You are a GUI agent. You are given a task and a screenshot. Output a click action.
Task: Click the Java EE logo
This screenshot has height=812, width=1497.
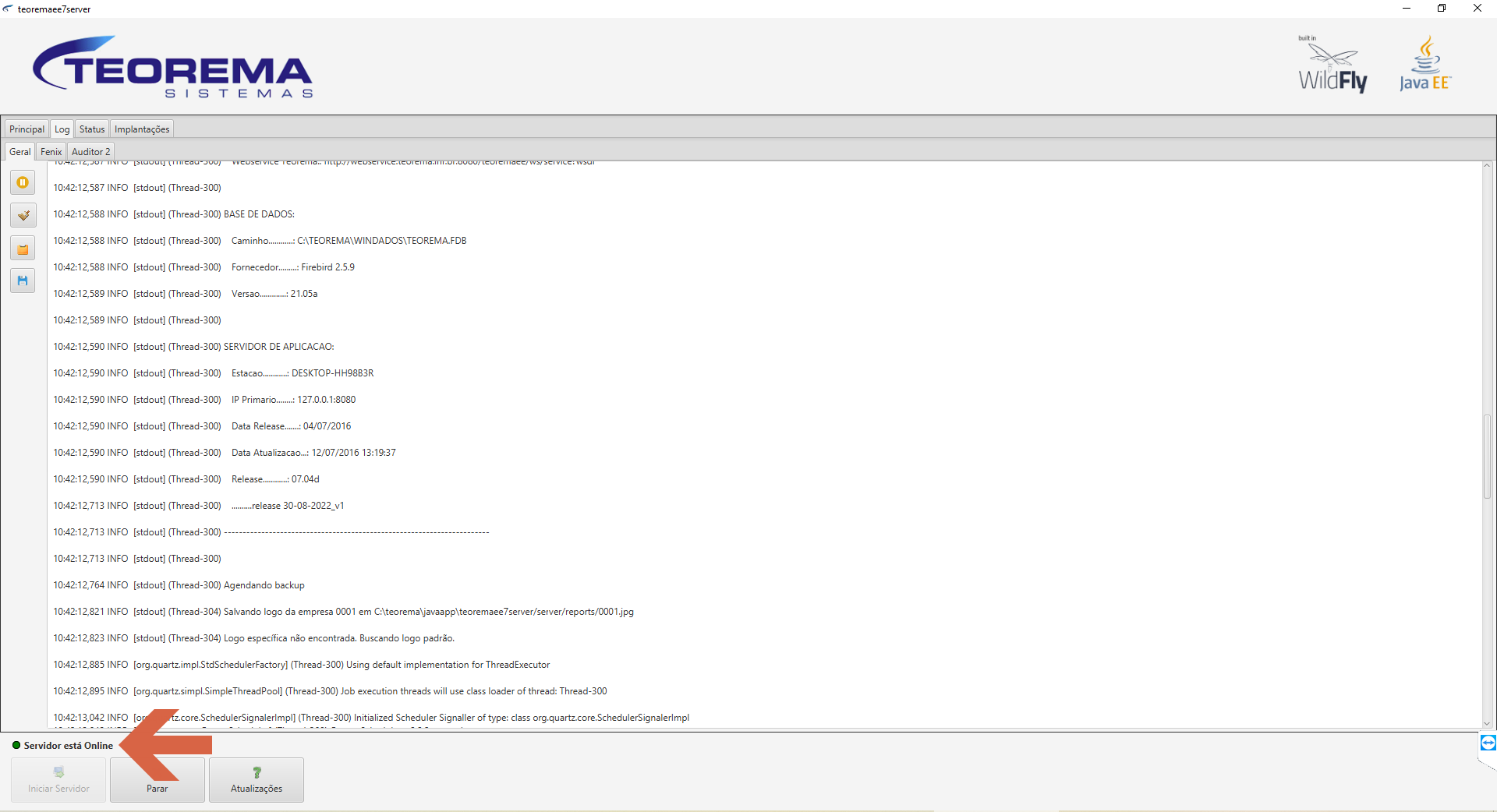[1425, 64]
